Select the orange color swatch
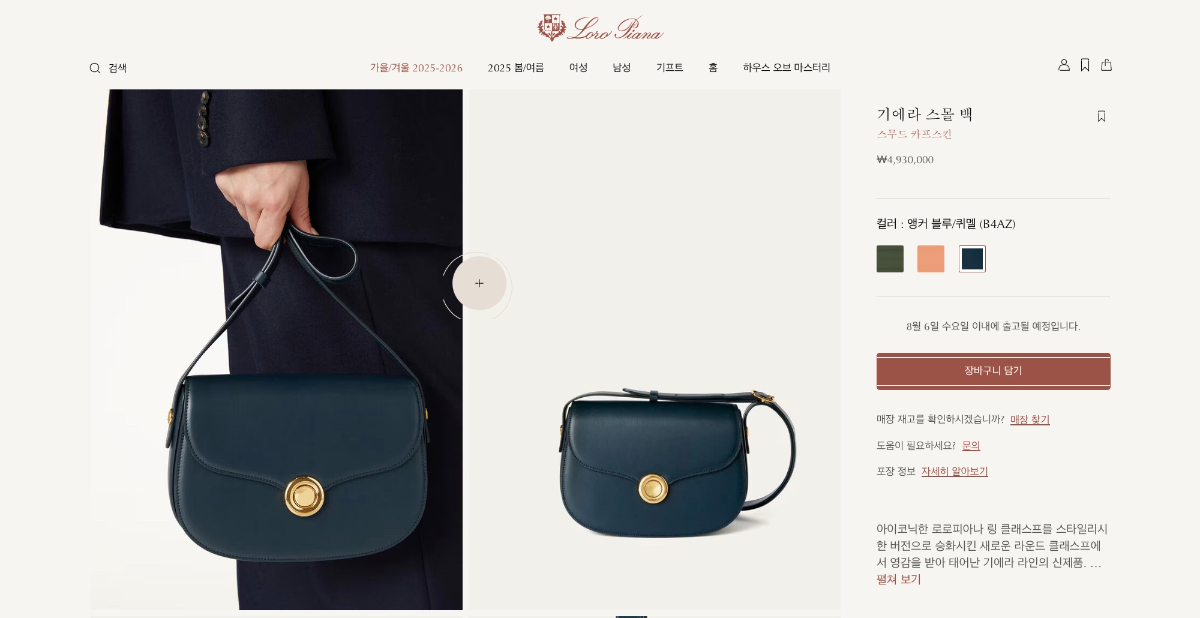This screenshot has height=618, width=1200. pos(931,259)
